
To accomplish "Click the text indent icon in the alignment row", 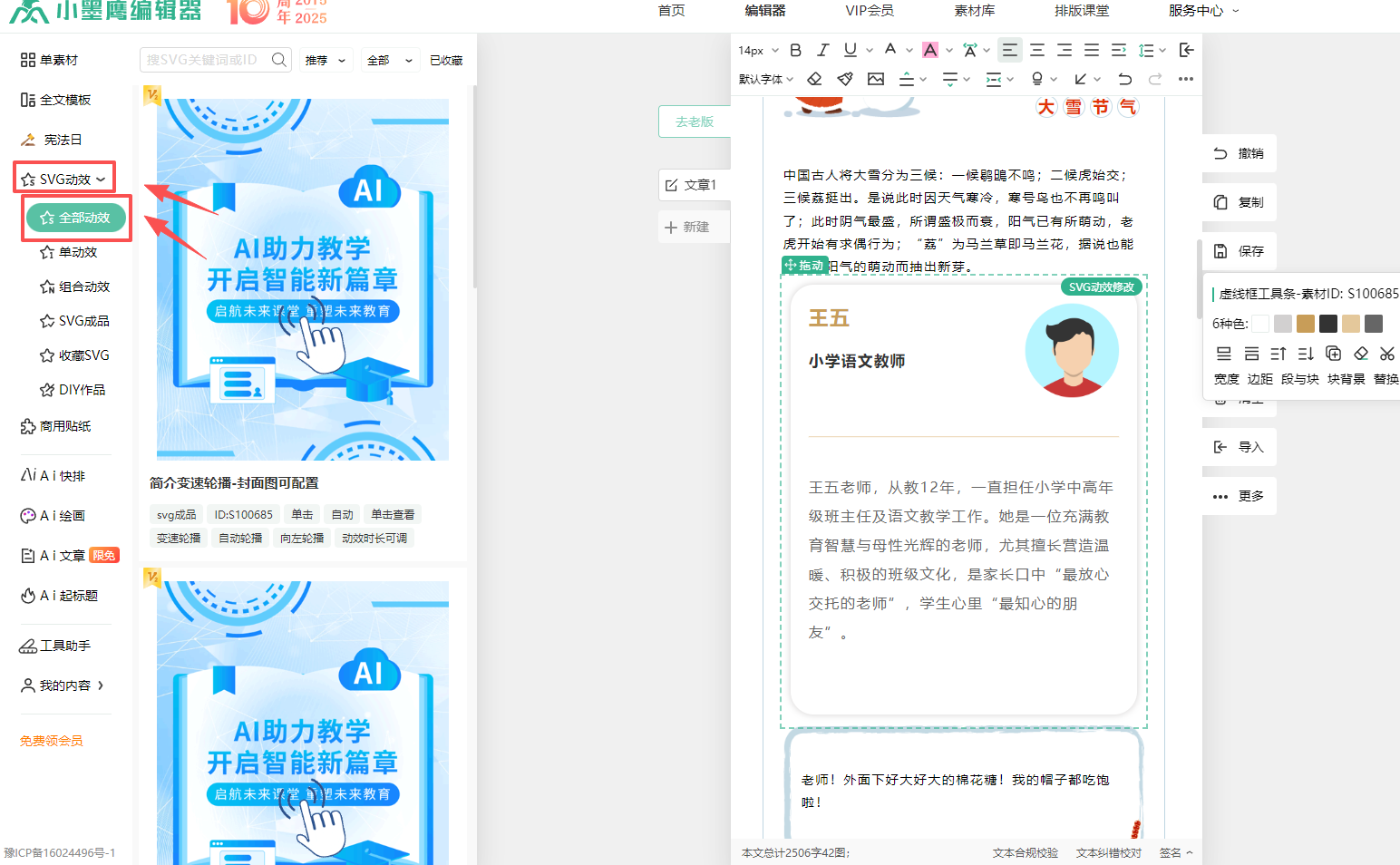I will (x=1119, y=50).
